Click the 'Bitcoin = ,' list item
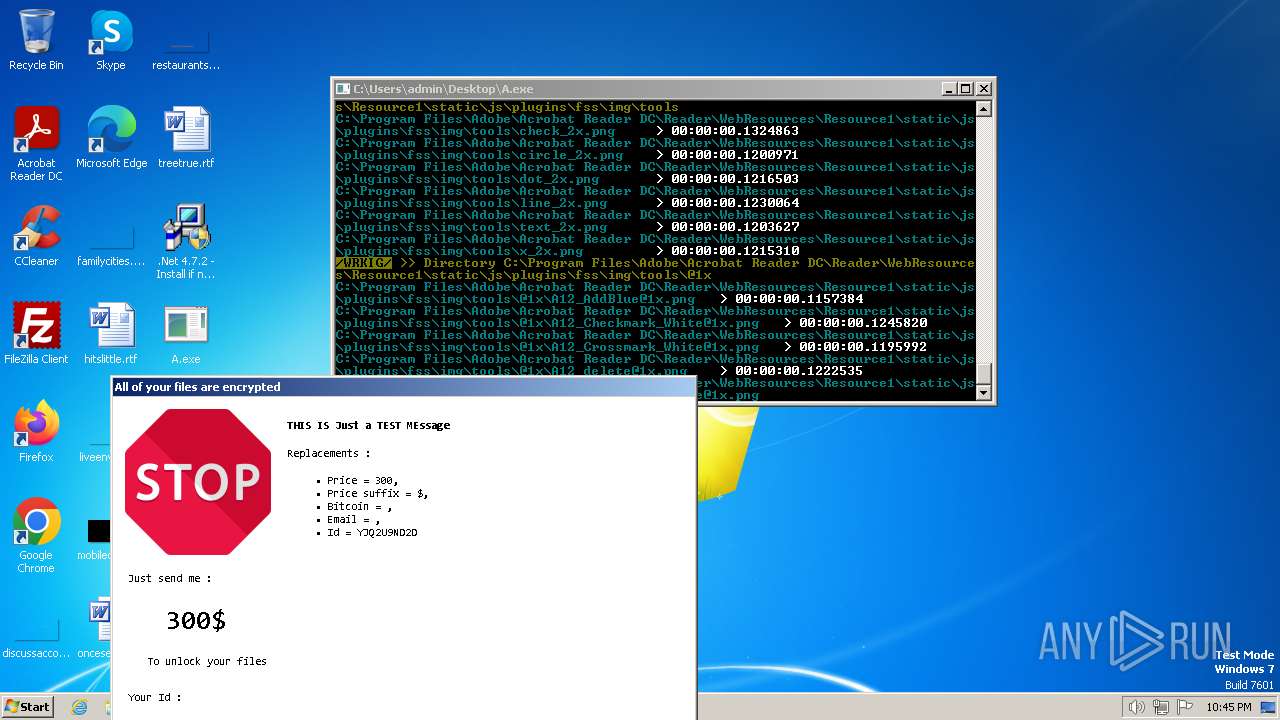The width and height of the screenshot is (1280, 720). (359, 507)
